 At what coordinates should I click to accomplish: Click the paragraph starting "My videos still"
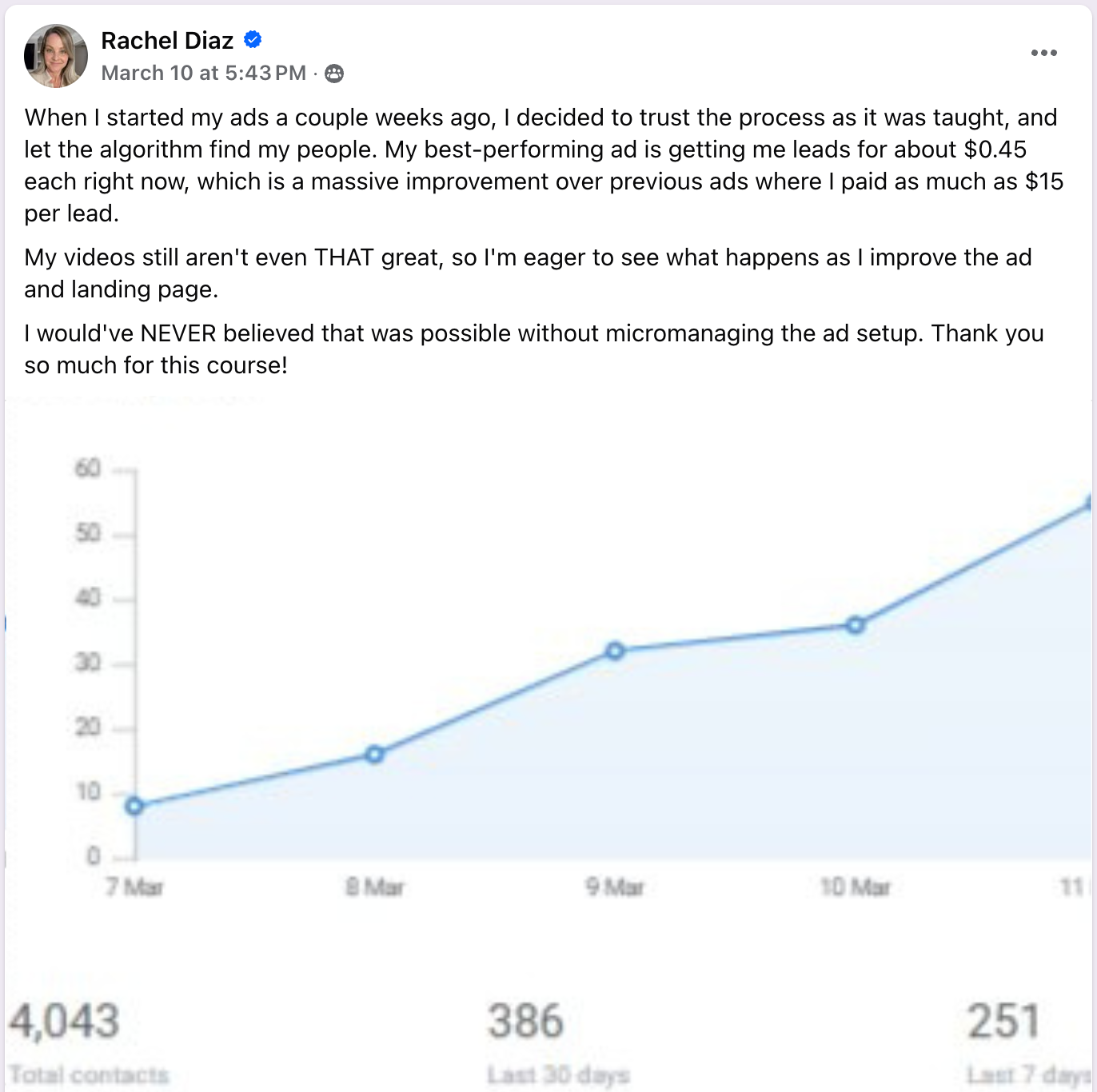(528, 273)
